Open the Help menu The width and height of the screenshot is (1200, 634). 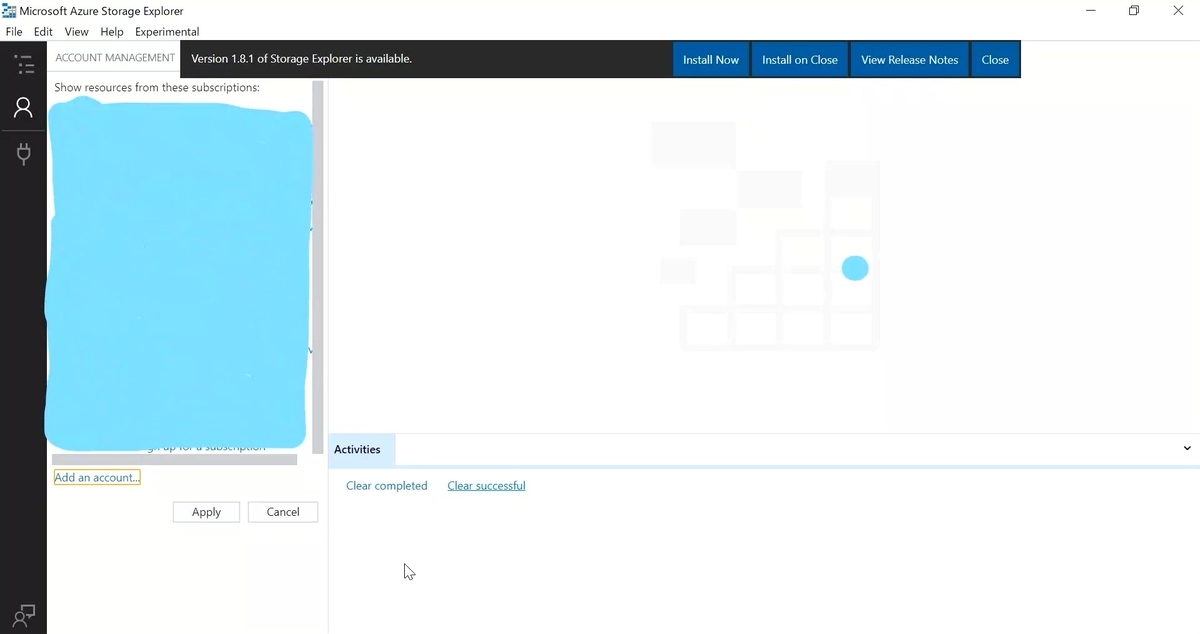tap(112, 32)
